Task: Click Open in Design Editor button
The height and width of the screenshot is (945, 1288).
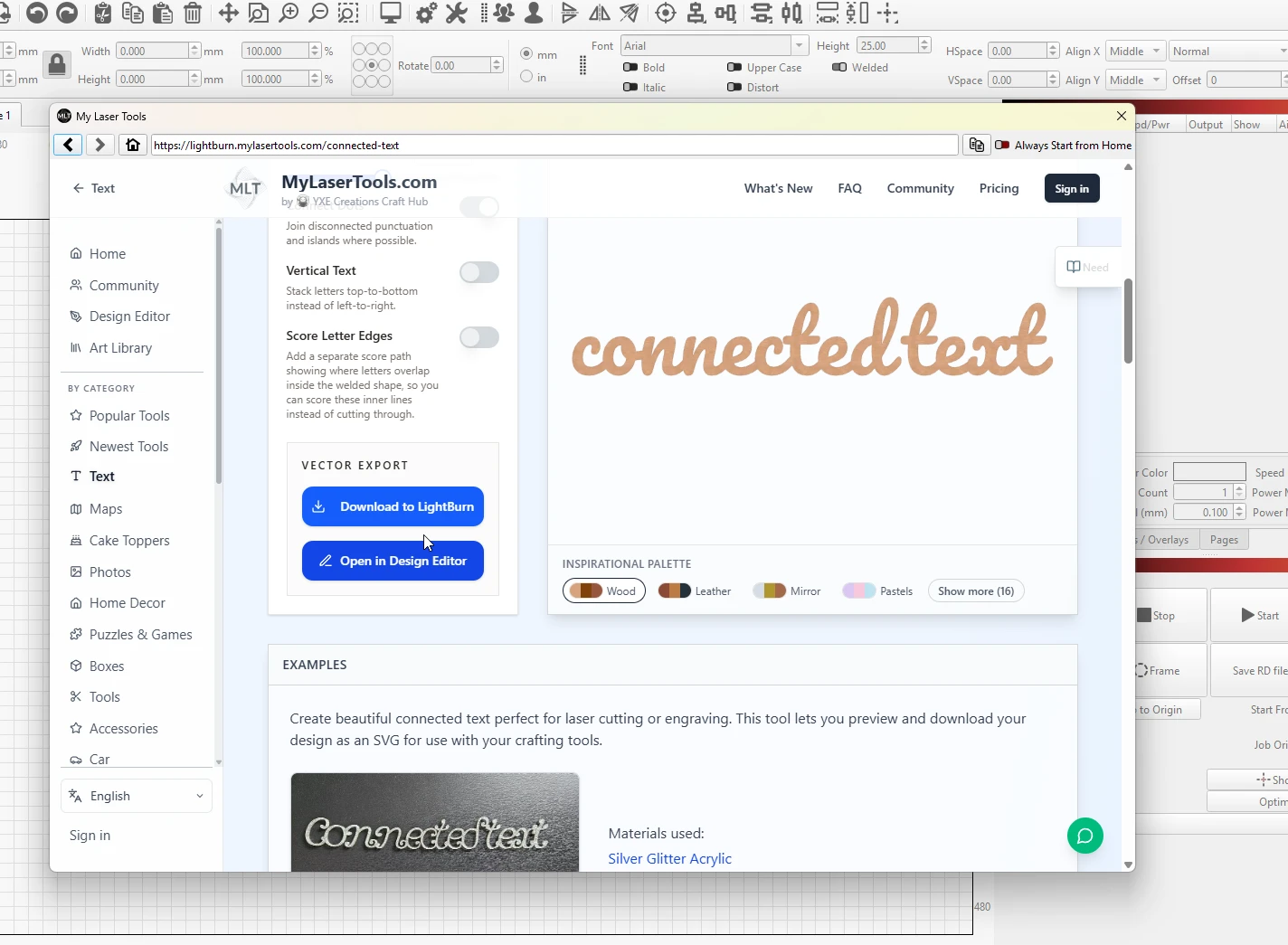Action: 393,561
